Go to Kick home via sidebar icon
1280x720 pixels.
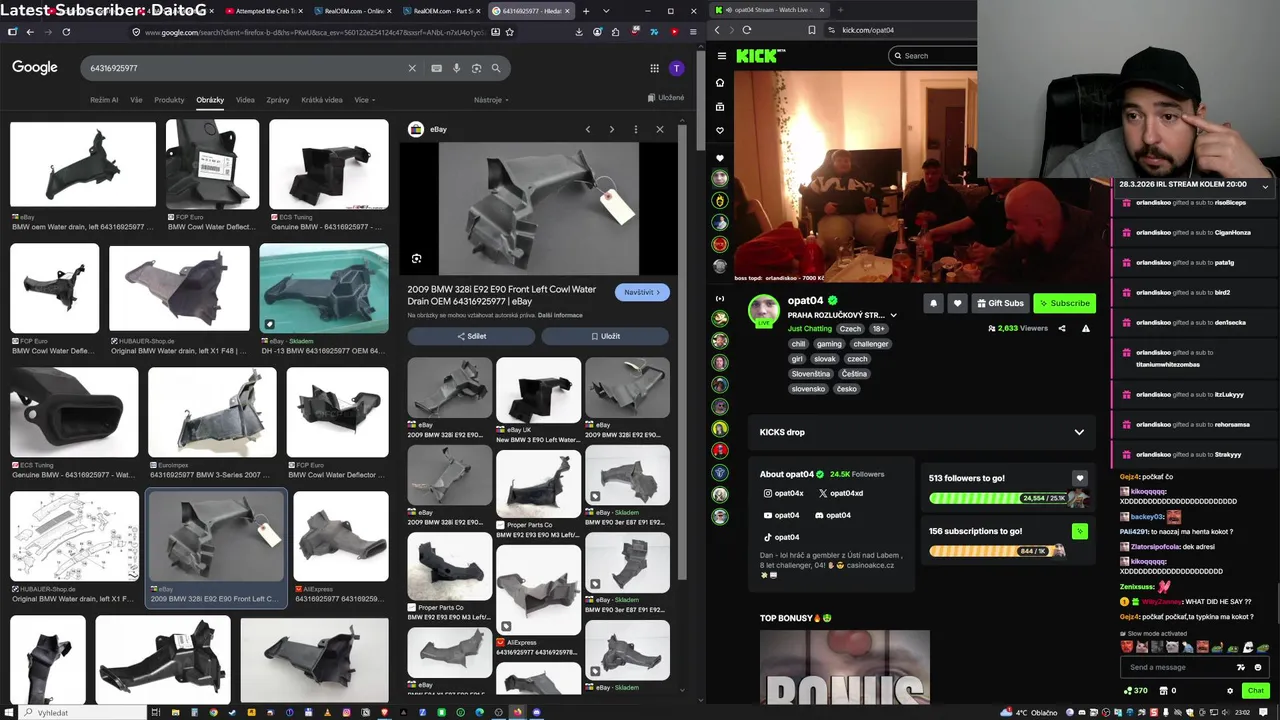coord(720,83)
